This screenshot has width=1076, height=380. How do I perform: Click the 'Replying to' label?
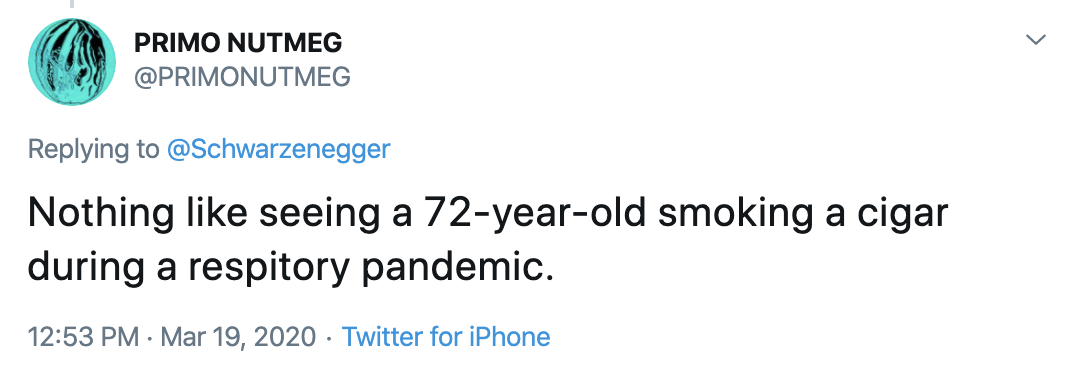tap(93, 150)
